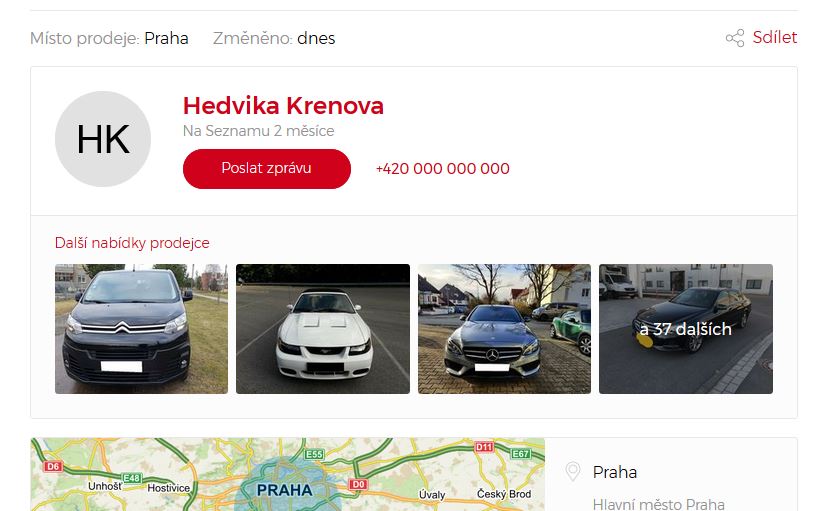This screenshot has height=511, width=820.
Task: Click the E55 route marker on map
Action: pos(314,454)
